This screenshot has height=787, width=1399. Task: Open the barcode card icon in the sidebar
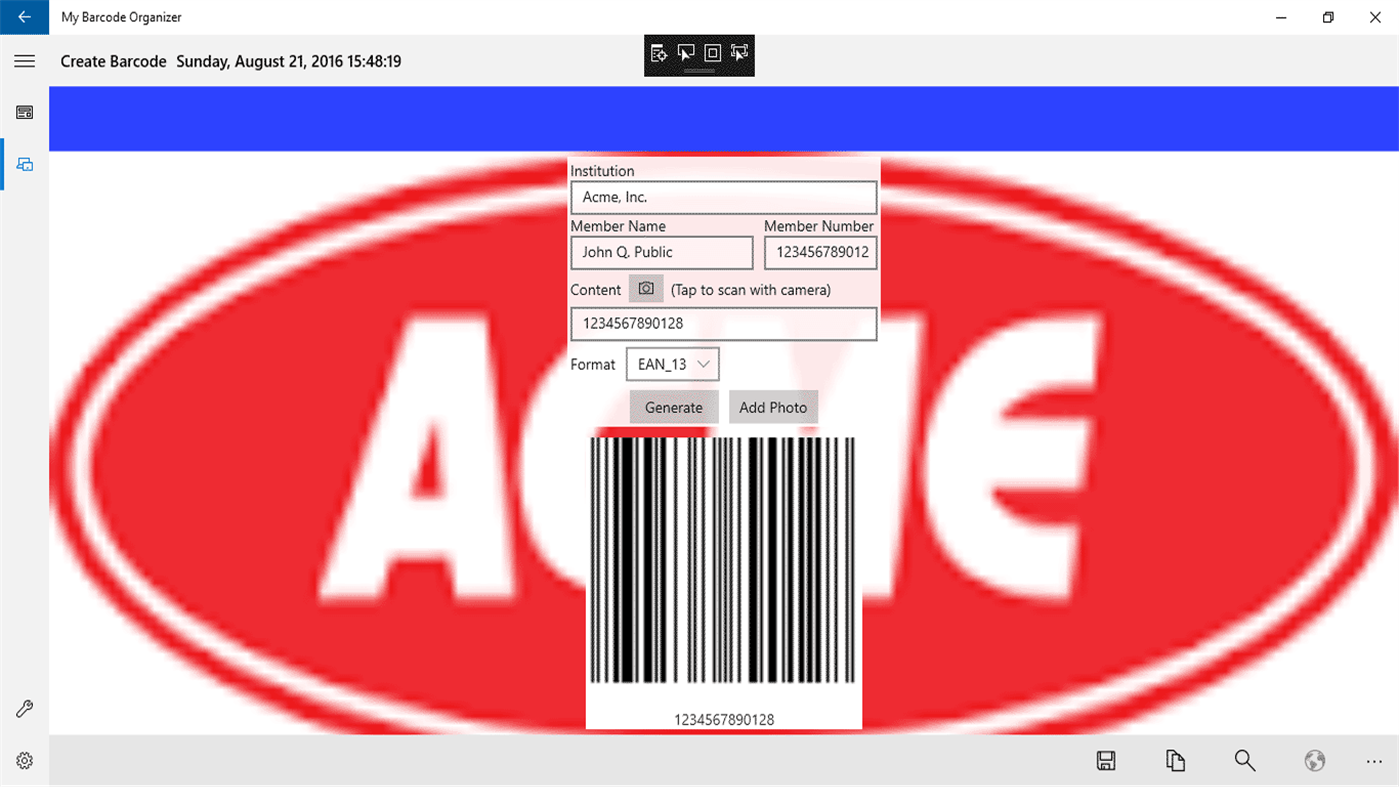(24, 112)
